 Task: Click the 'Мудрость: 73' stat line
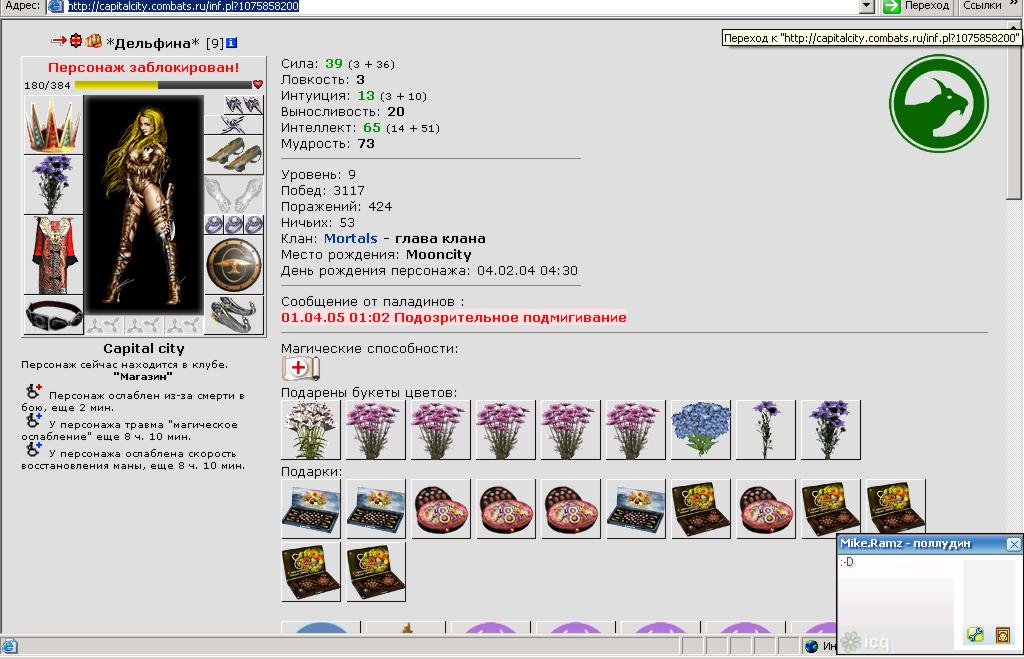(328, 144)
